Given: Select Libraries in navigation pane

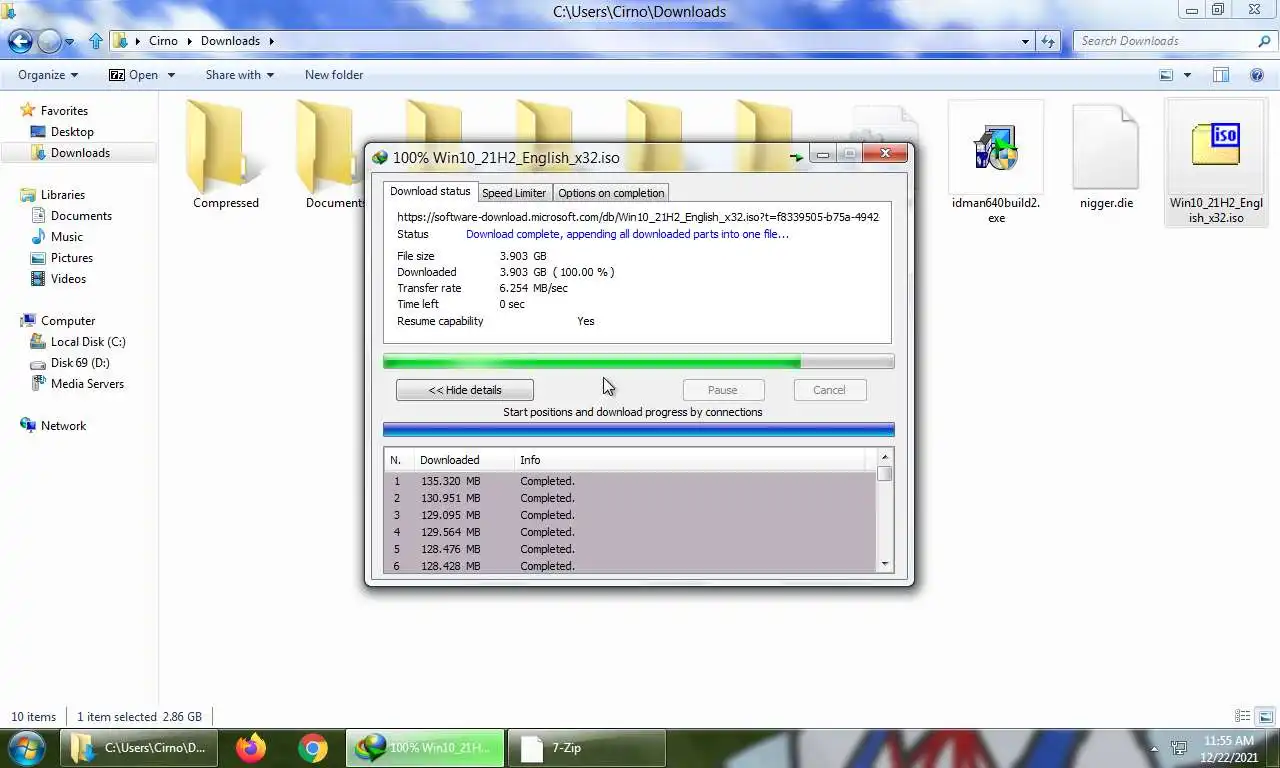Looking at the screenshot, I should pyautogui.click(x=63, y=195).
